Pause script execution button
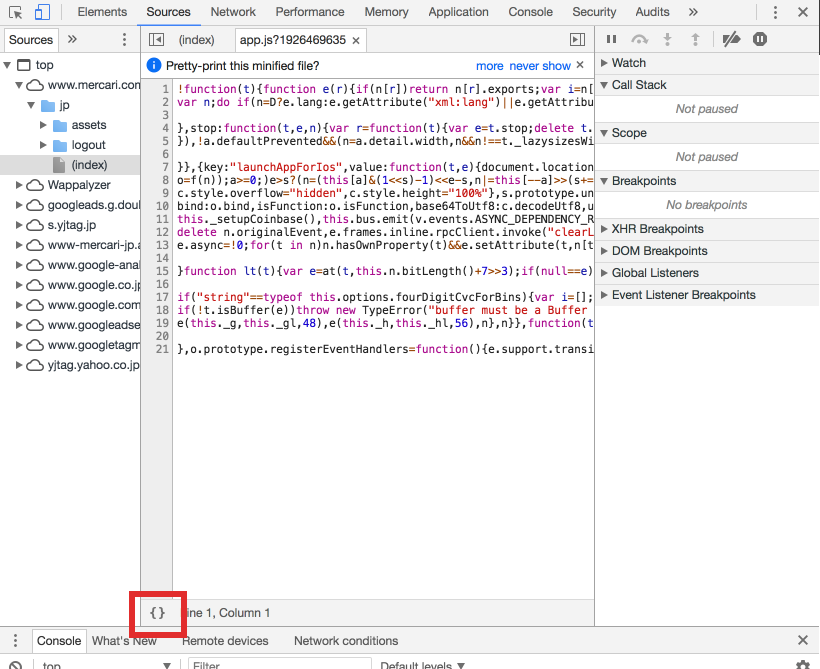 [611, 39]
